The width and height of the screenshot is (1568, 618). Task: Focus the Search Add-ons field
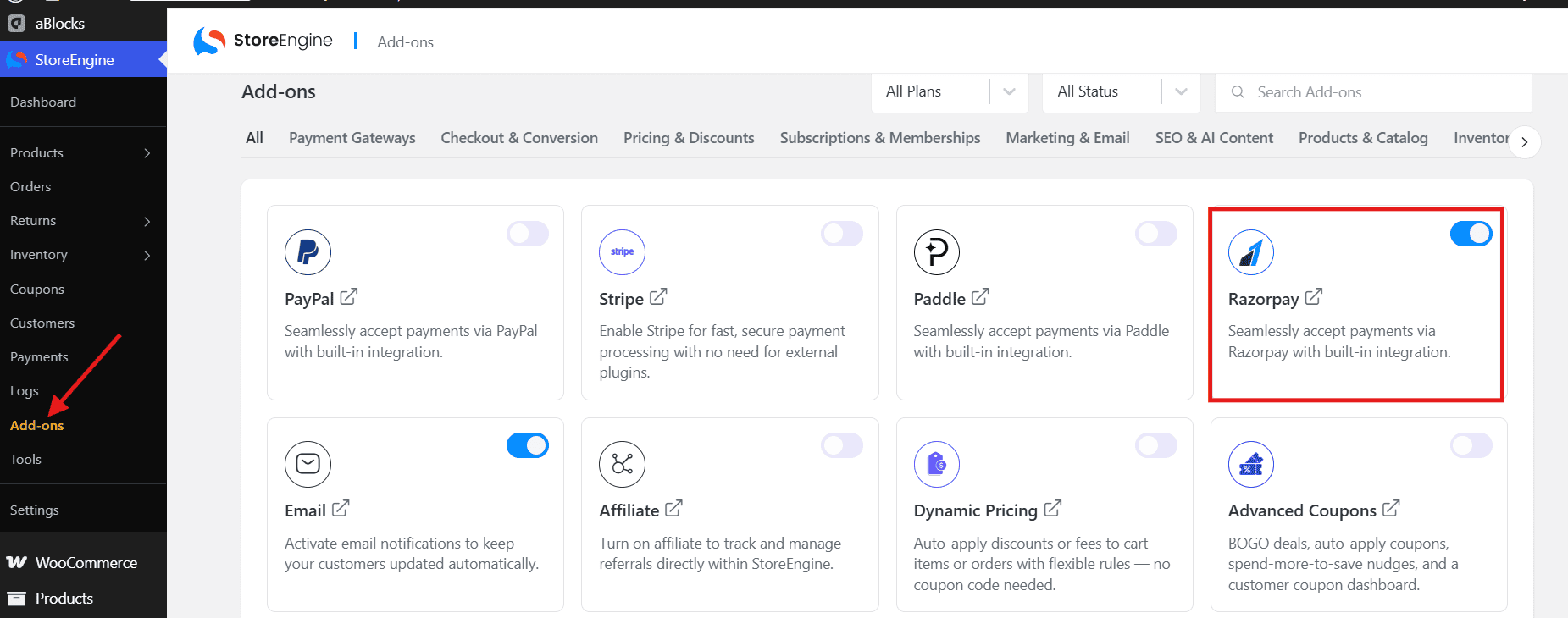pyautogui.click(x=1373, y=91)
